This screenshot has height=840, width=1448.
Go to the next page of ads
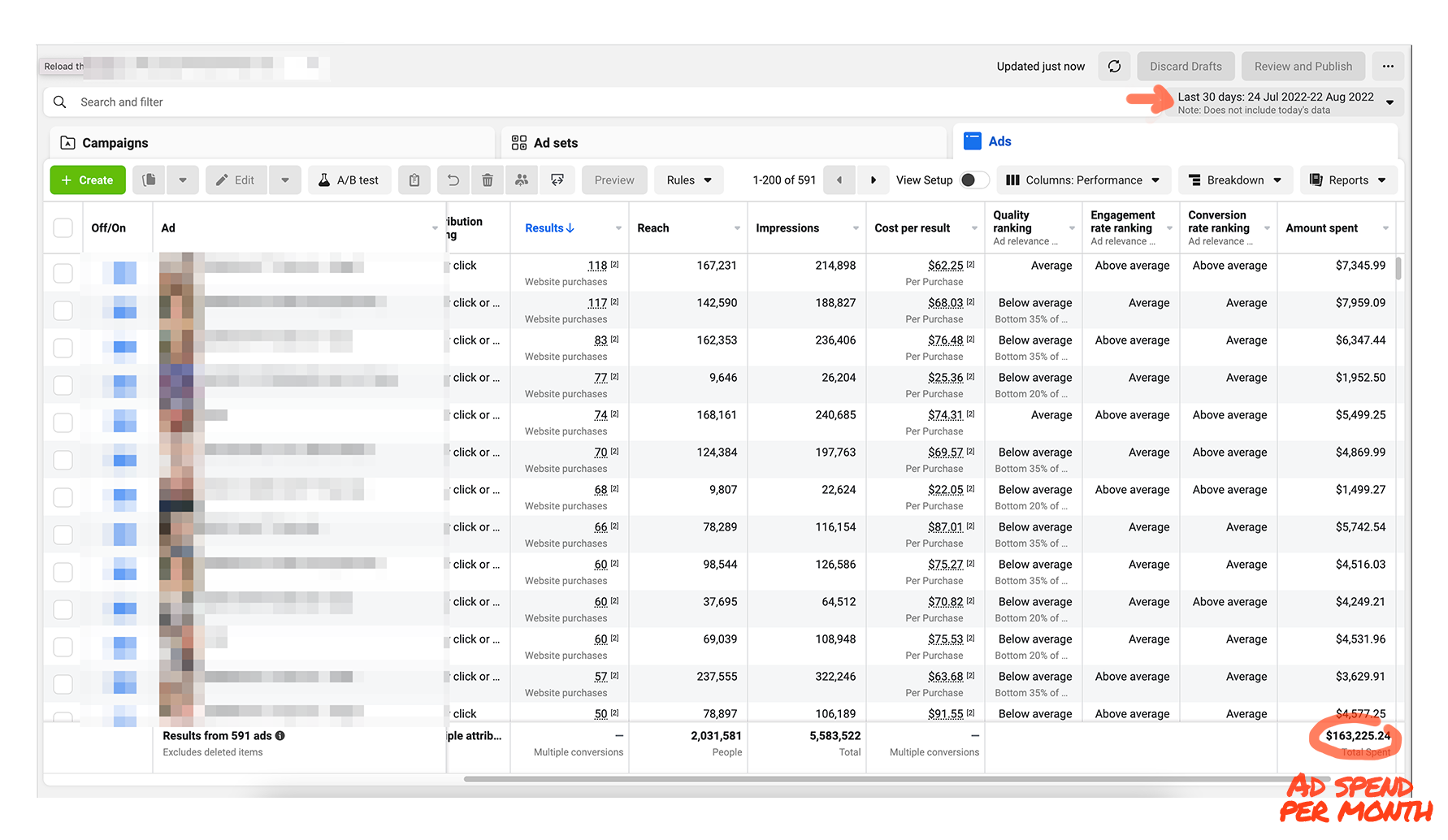click(x=873, y=180)
